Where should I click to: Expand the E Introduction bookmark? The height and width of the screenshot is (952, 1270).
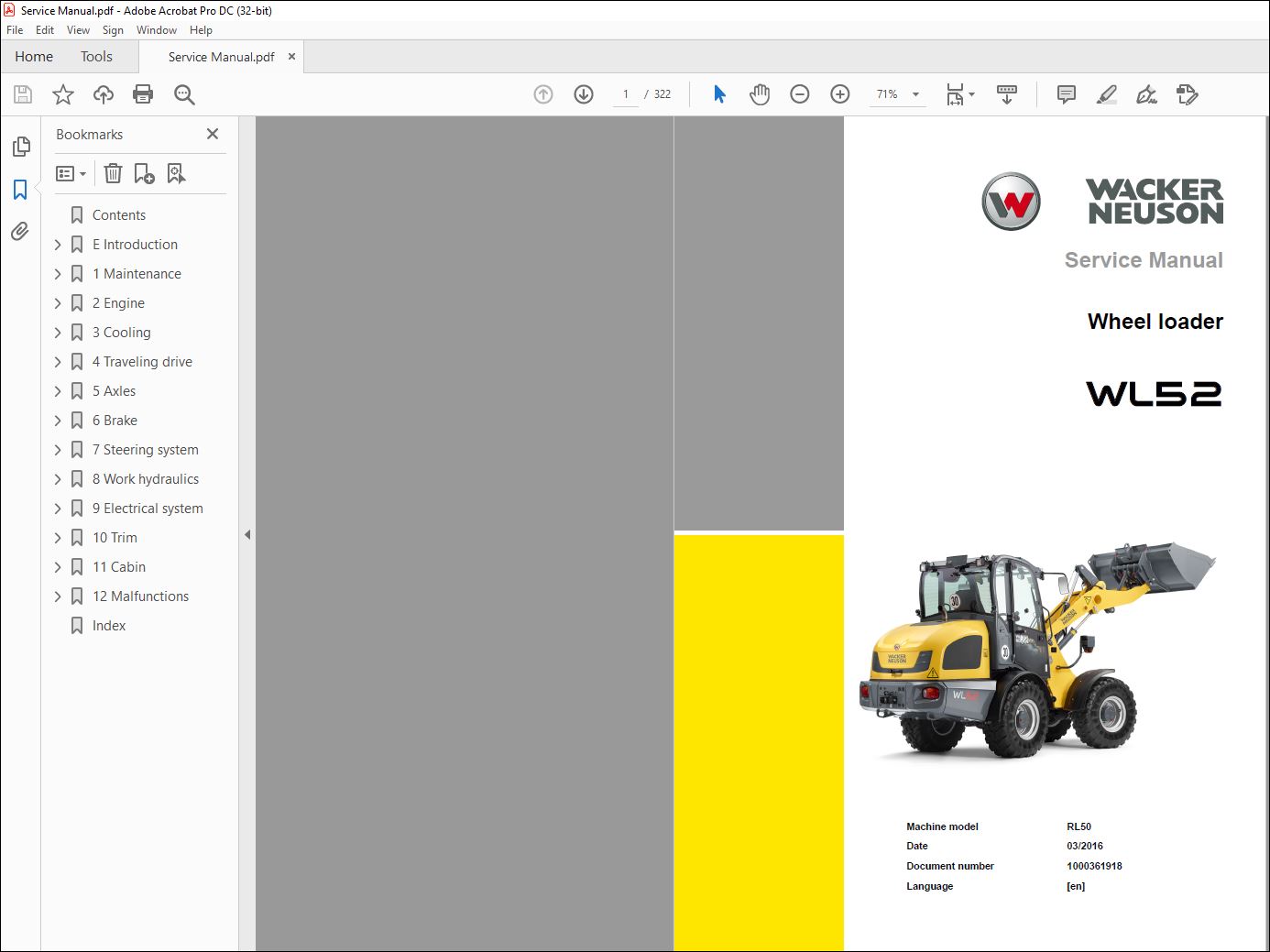point(58,245)
